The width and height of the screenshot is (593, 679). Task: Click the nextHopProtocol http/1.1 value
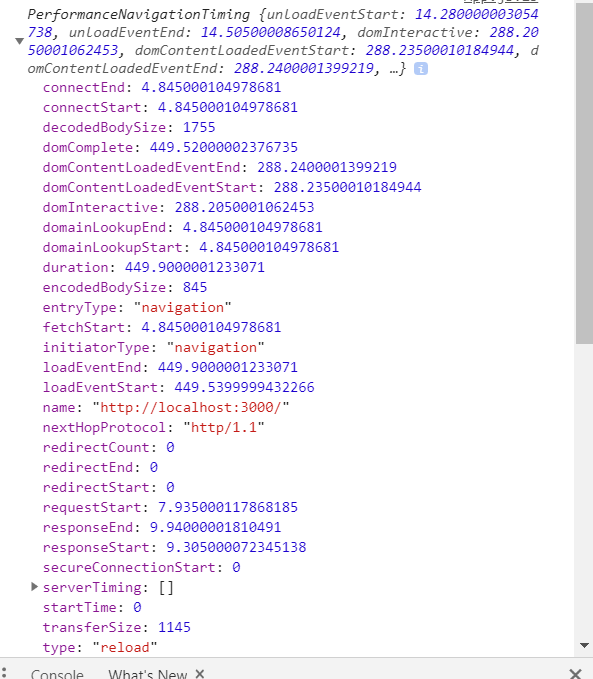coord(224,427)
